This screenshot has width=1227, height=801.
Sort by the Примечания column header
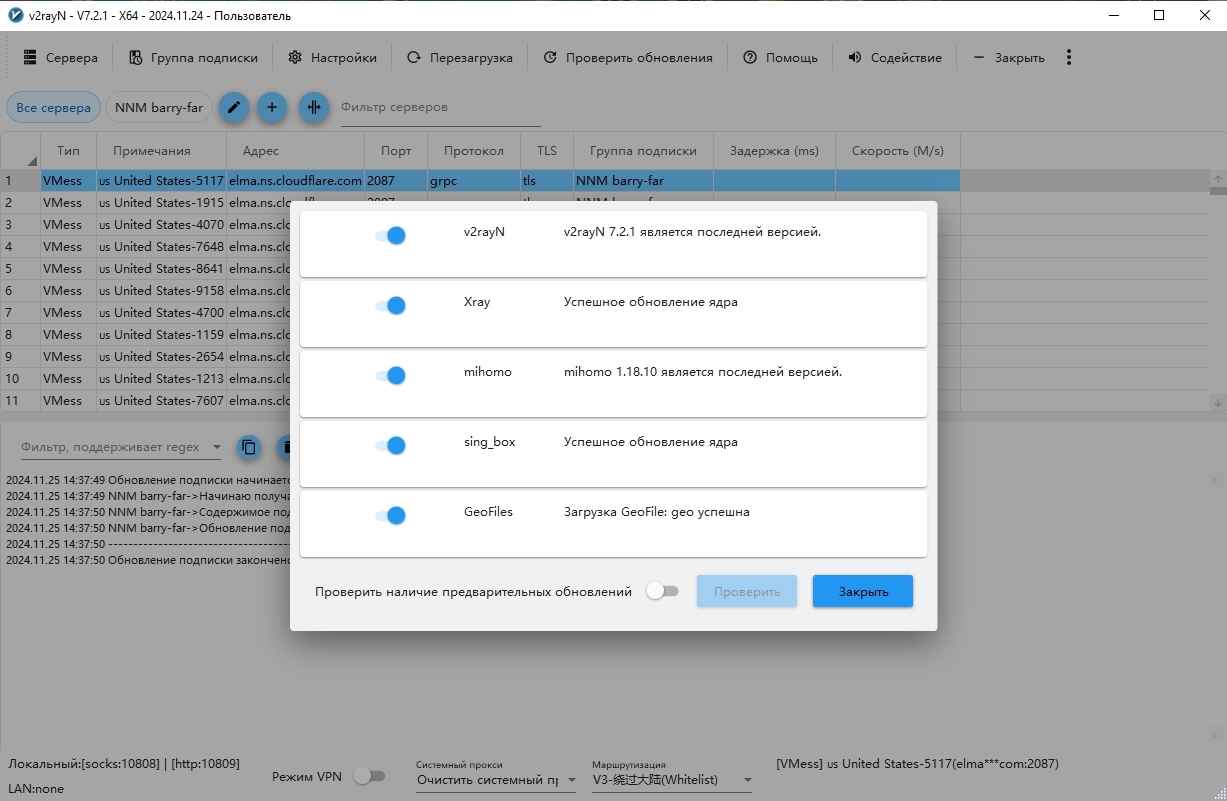click(161, 151)
